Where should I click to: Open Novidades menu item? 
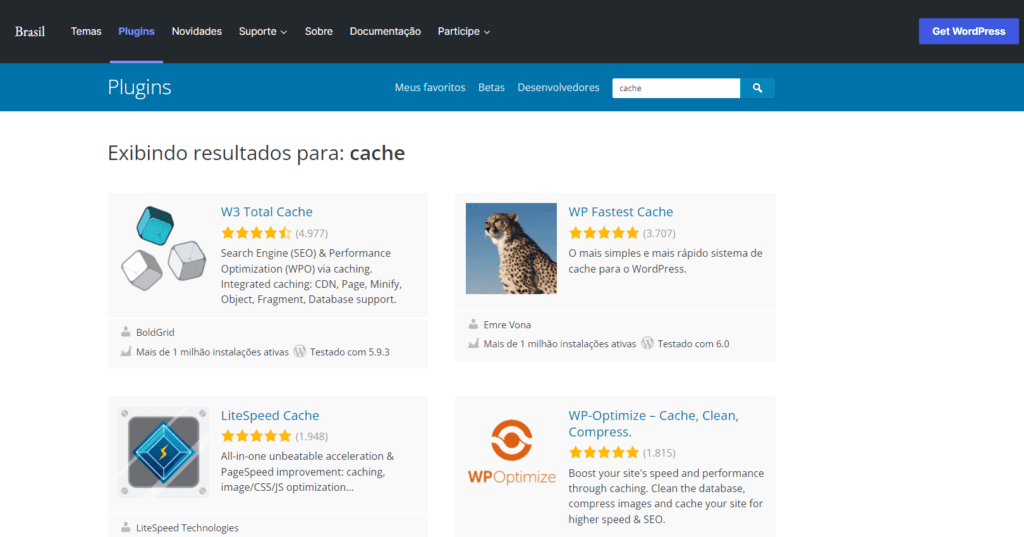pyautogui.click(x=197, y=31)
